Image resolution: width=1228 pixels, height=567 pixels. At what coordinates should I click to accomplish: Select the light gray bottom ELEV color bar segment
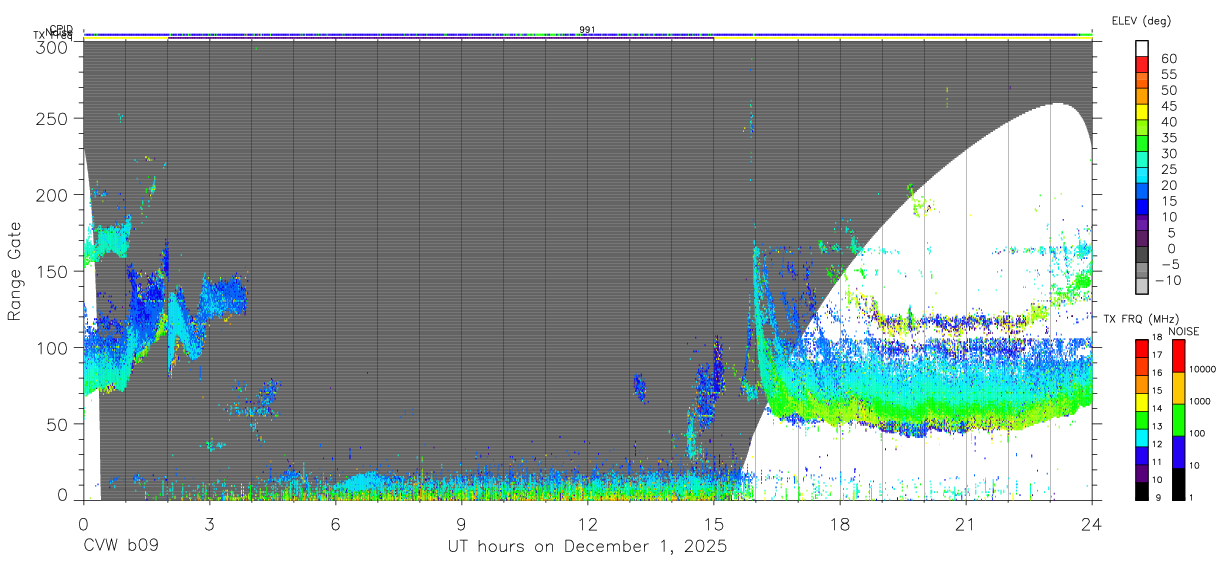(x=1142, y=285)
